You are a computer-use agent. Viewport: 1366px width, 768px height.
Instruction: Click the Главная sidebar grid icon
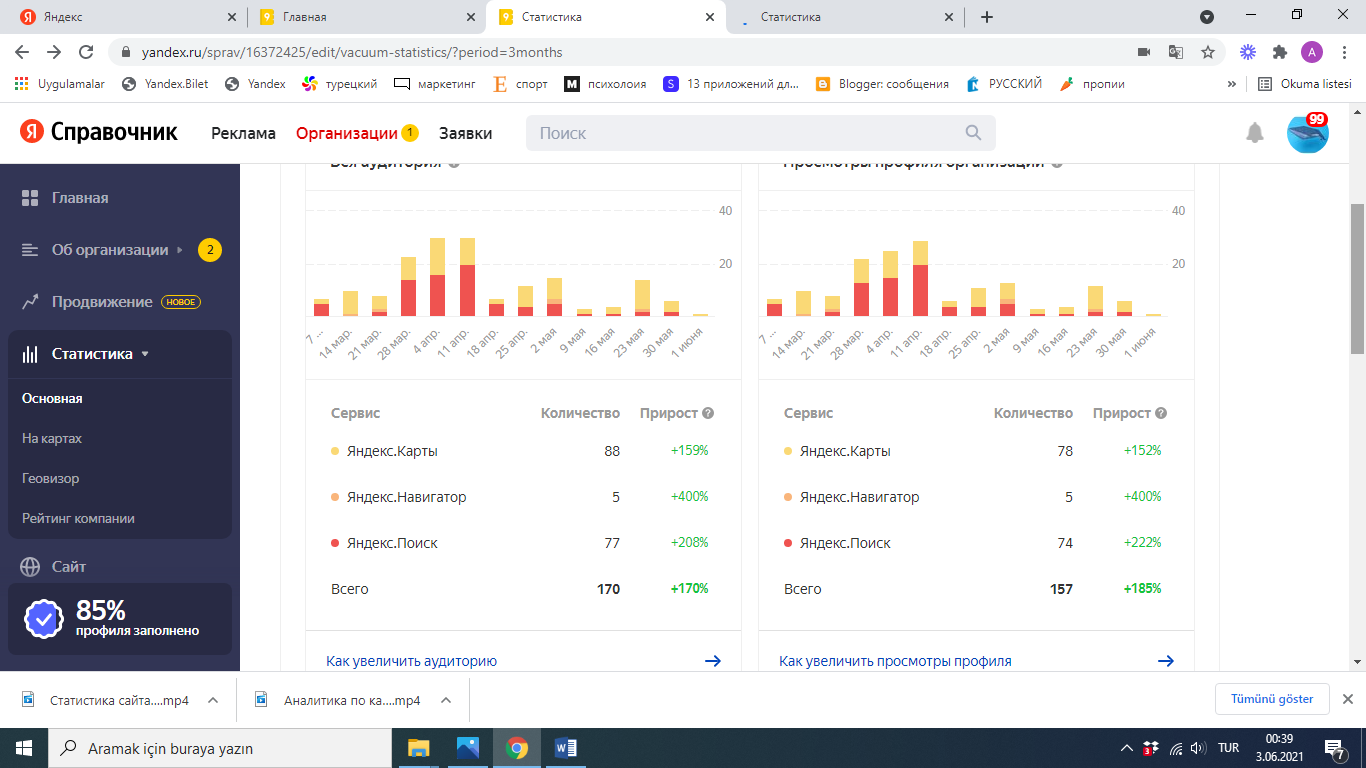pyautogui.click(x=30, y=198)
